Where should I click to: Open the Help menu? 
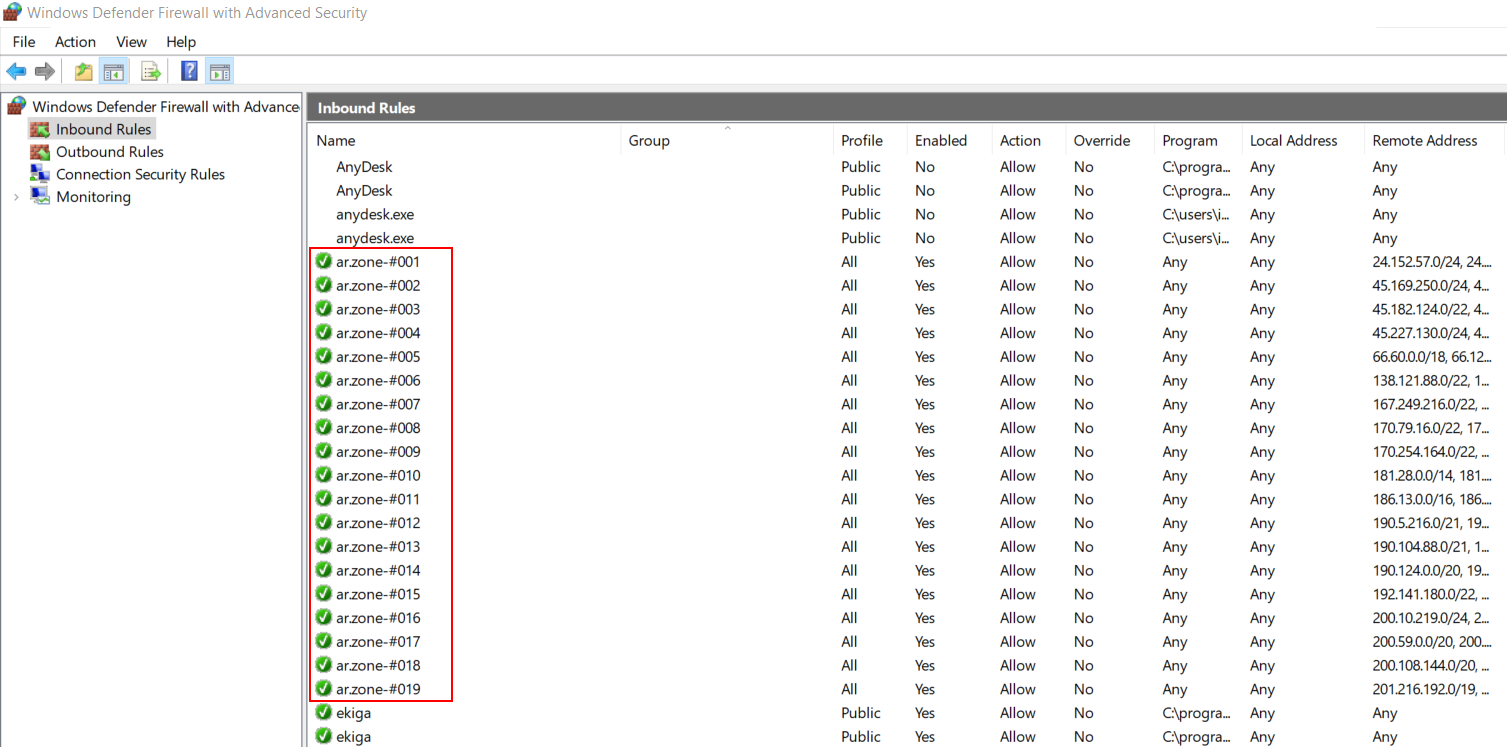coord(181,42)
